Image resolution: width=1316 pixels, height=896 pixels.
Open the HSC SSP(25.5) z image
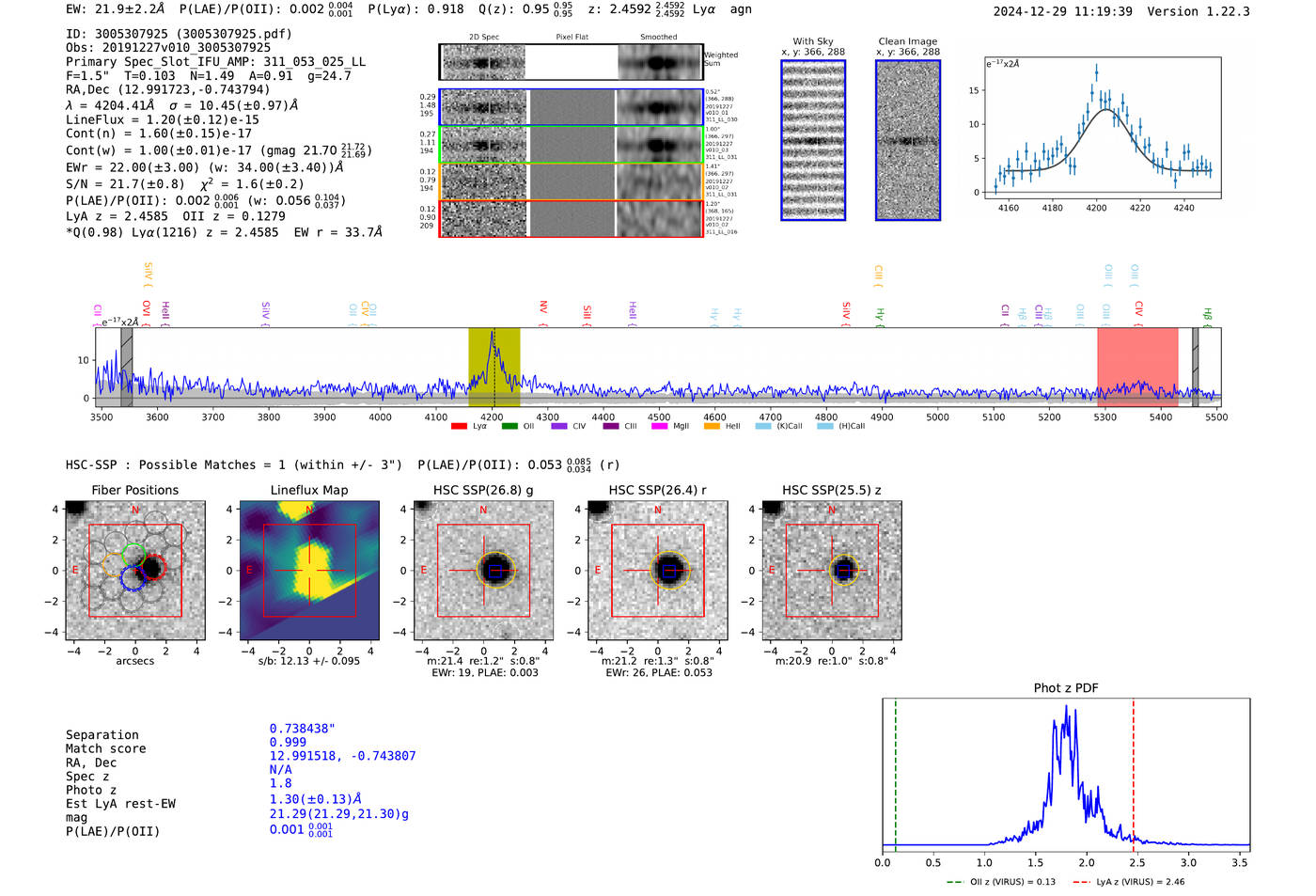pos(832,571)
